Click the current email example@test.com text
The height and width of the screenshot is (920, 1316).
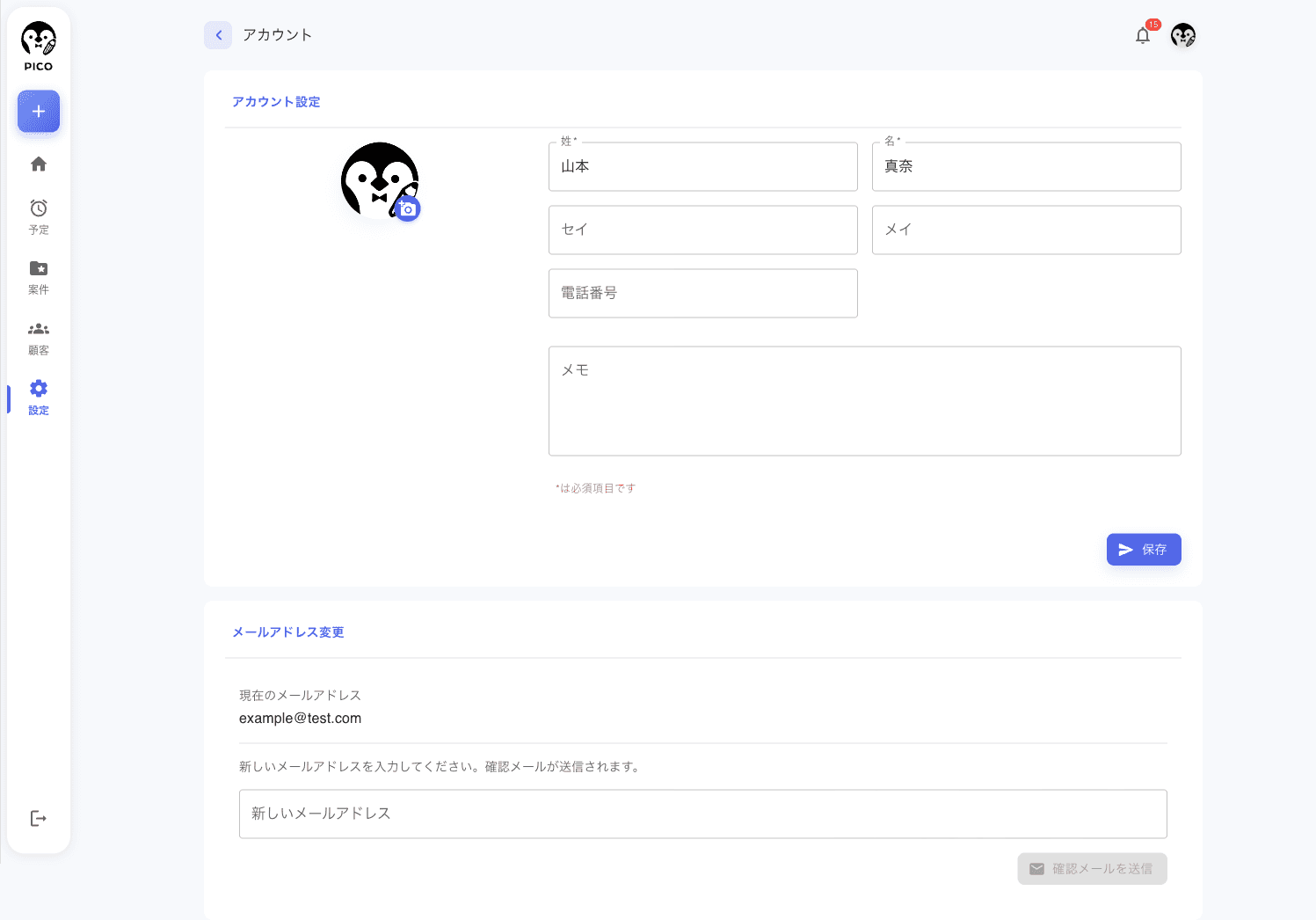click(300, 719)
